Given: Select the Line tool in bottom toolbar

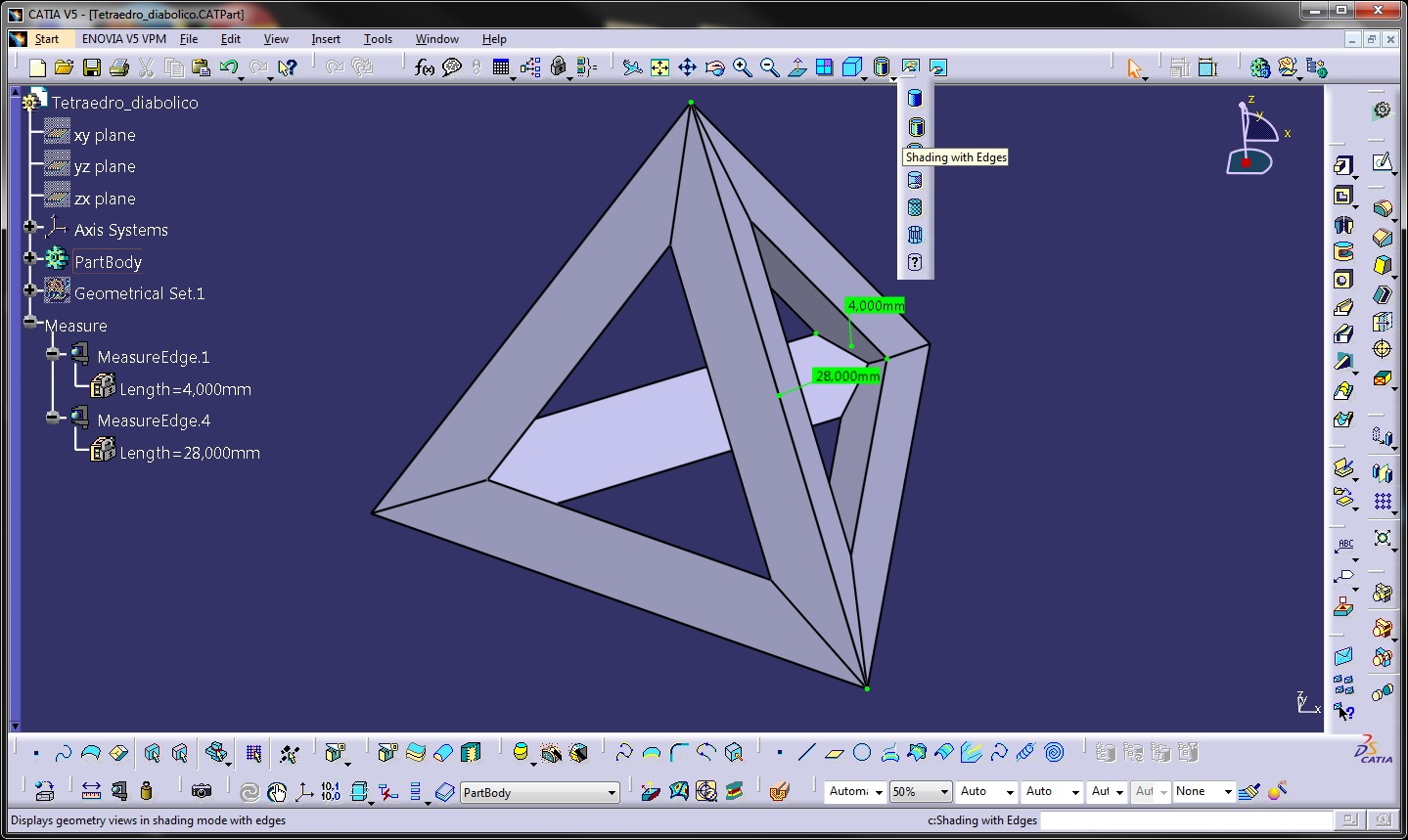Looking at the screenshot, I should [x=807, y=752].
